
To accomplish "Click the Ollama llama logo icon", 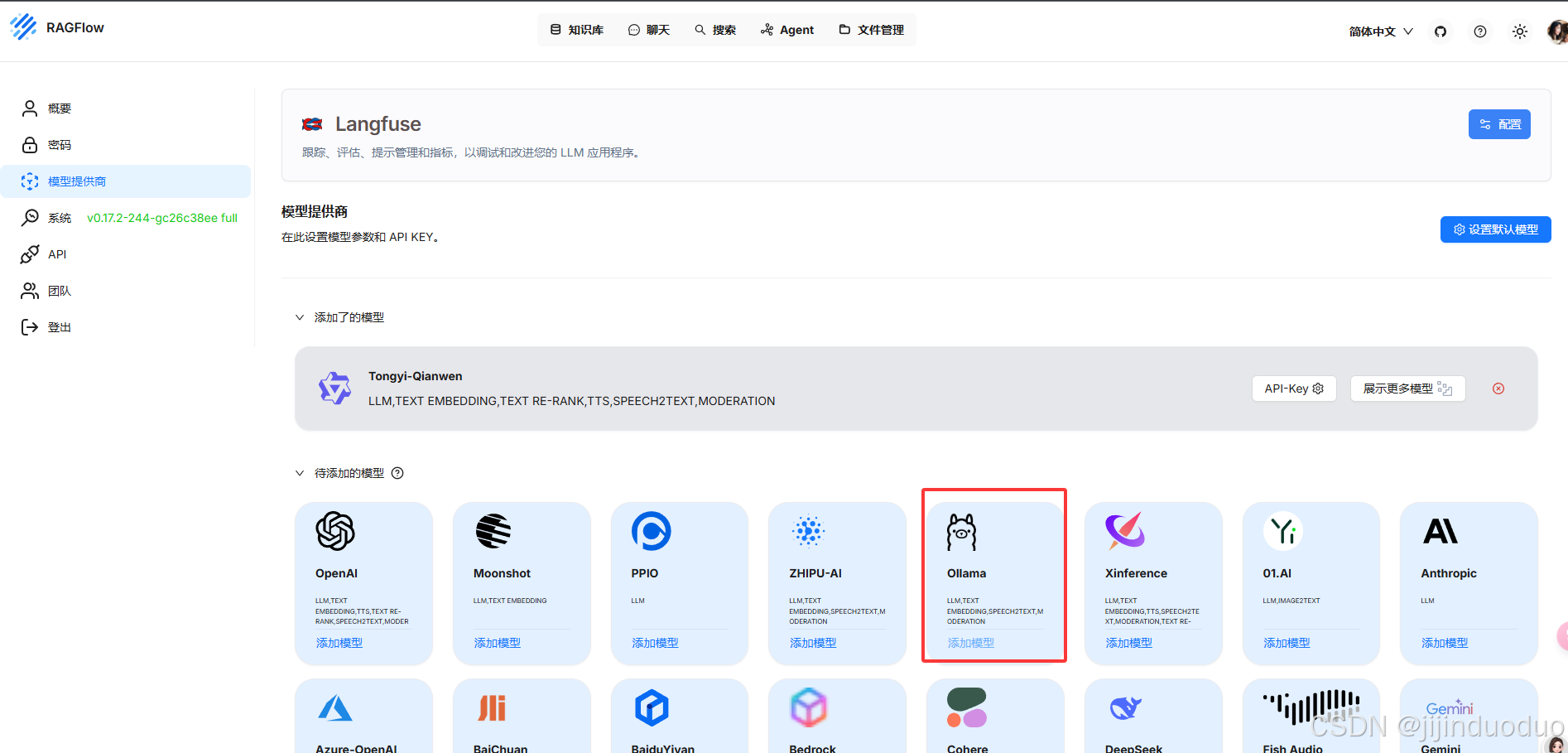I will [962, 532].
